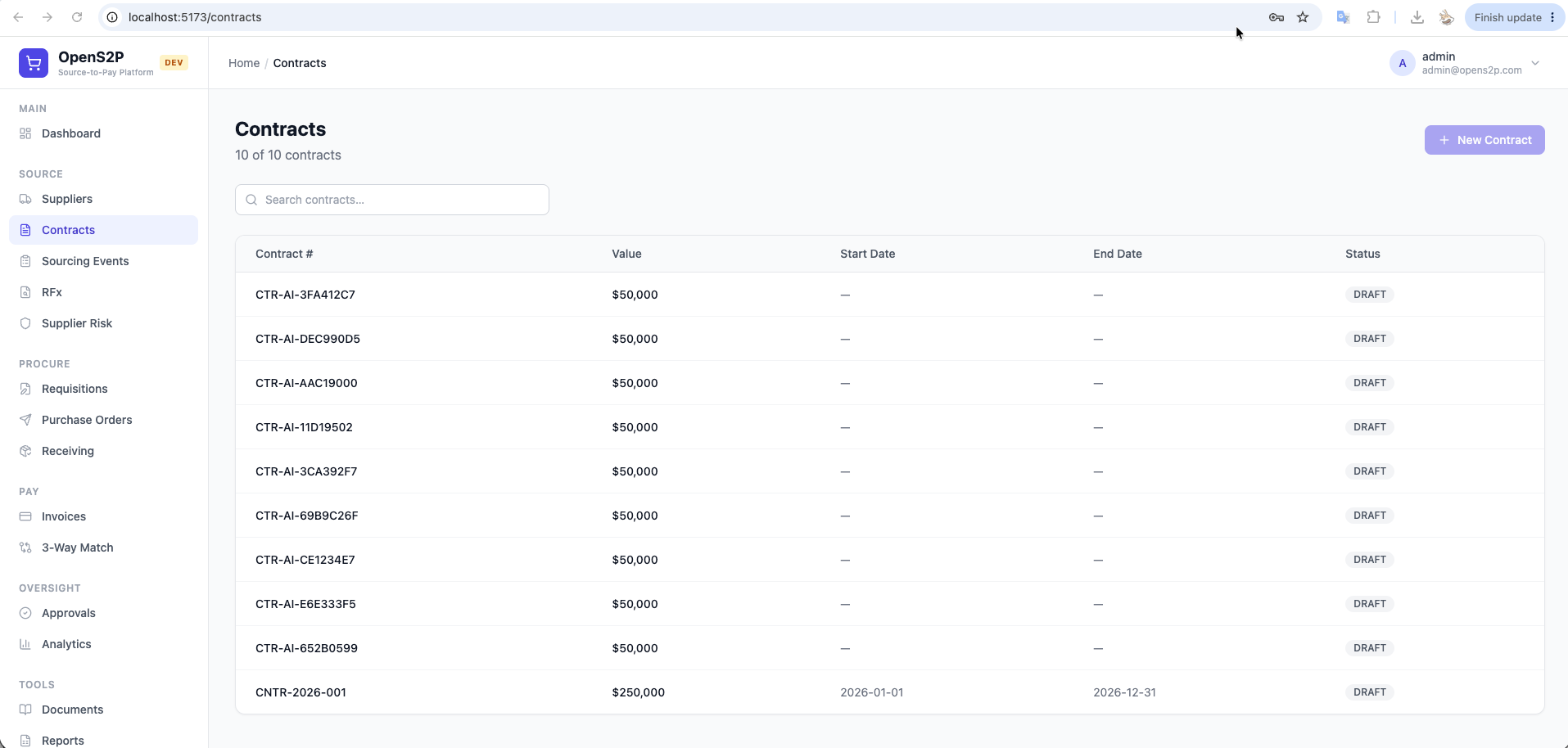Click the End Date column header
This screenshot has height=748, width=1568.
(1118, 254)
